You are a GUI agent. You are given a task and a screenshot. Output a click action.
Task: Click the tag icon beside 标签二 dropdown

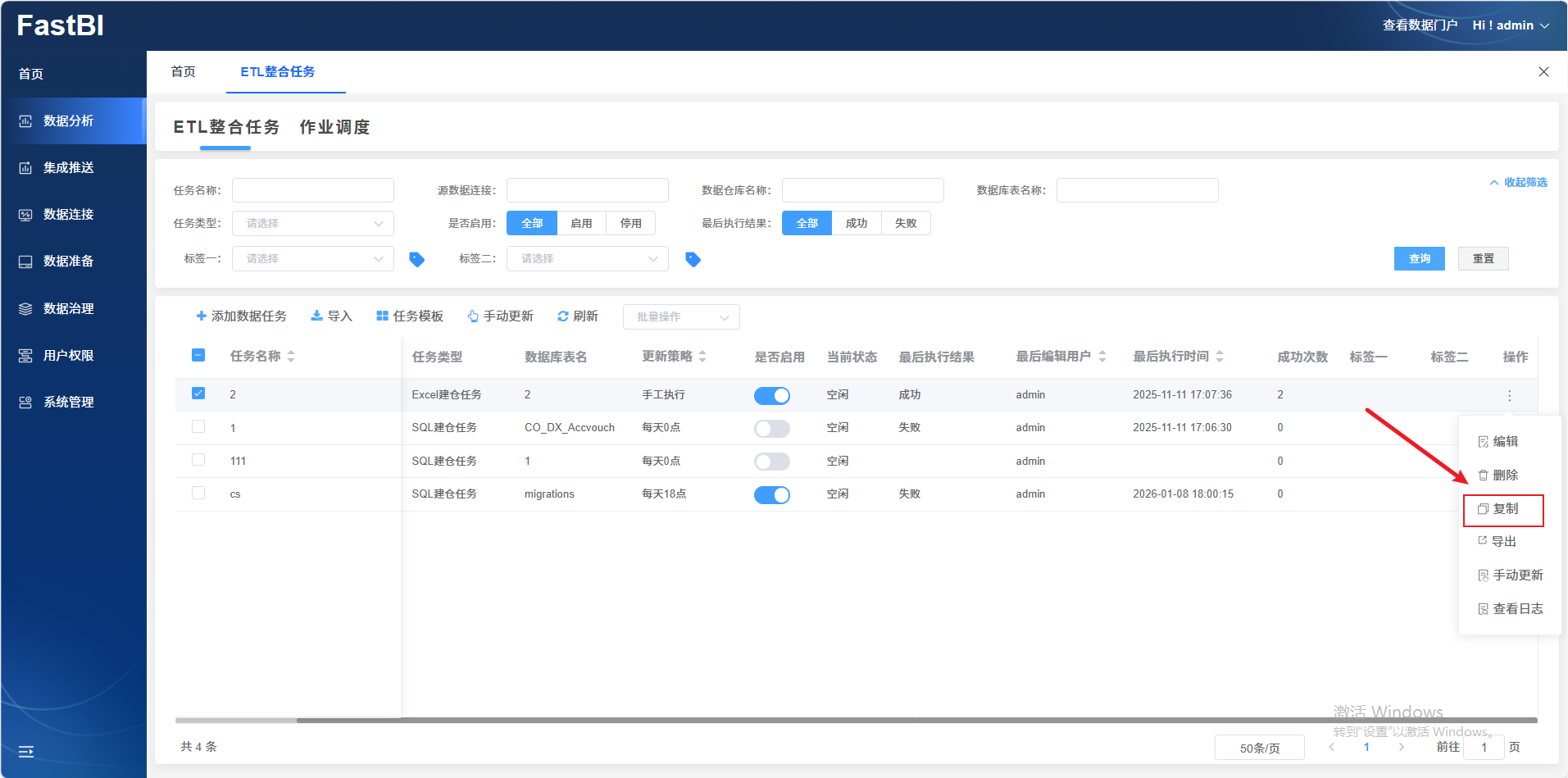coord(693,259)
